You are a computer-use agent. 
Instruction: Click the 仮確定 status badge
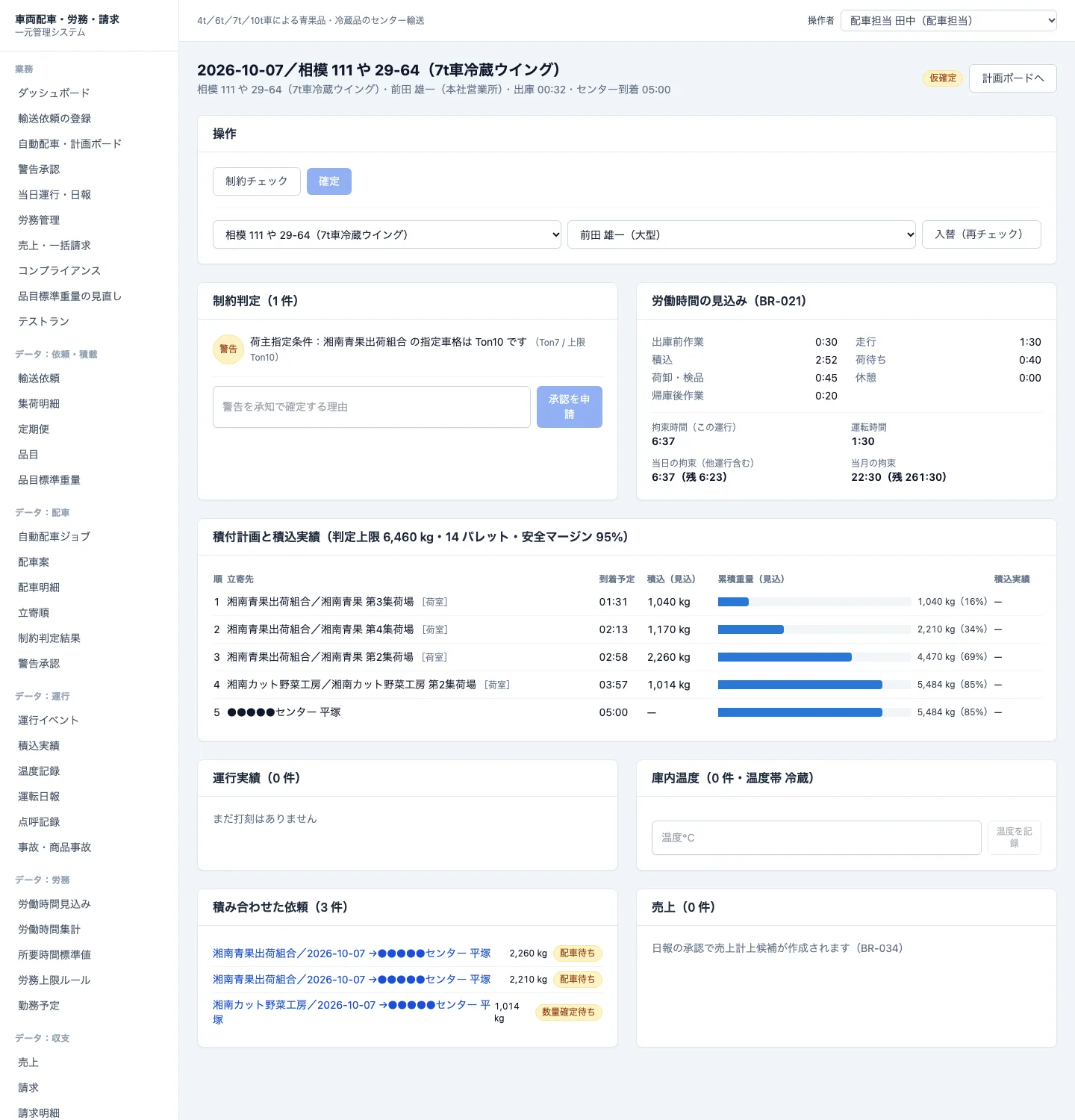(943, 78)
